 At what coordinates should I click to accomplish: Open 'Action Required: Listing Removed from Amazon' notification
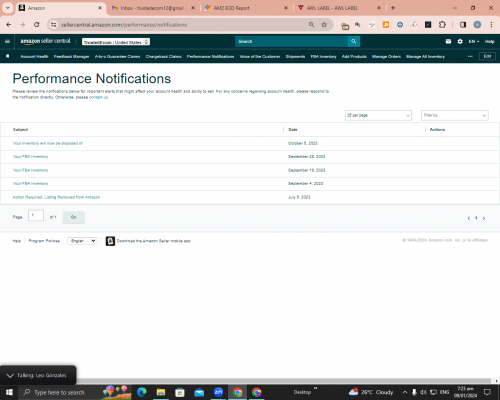[56, 197]
